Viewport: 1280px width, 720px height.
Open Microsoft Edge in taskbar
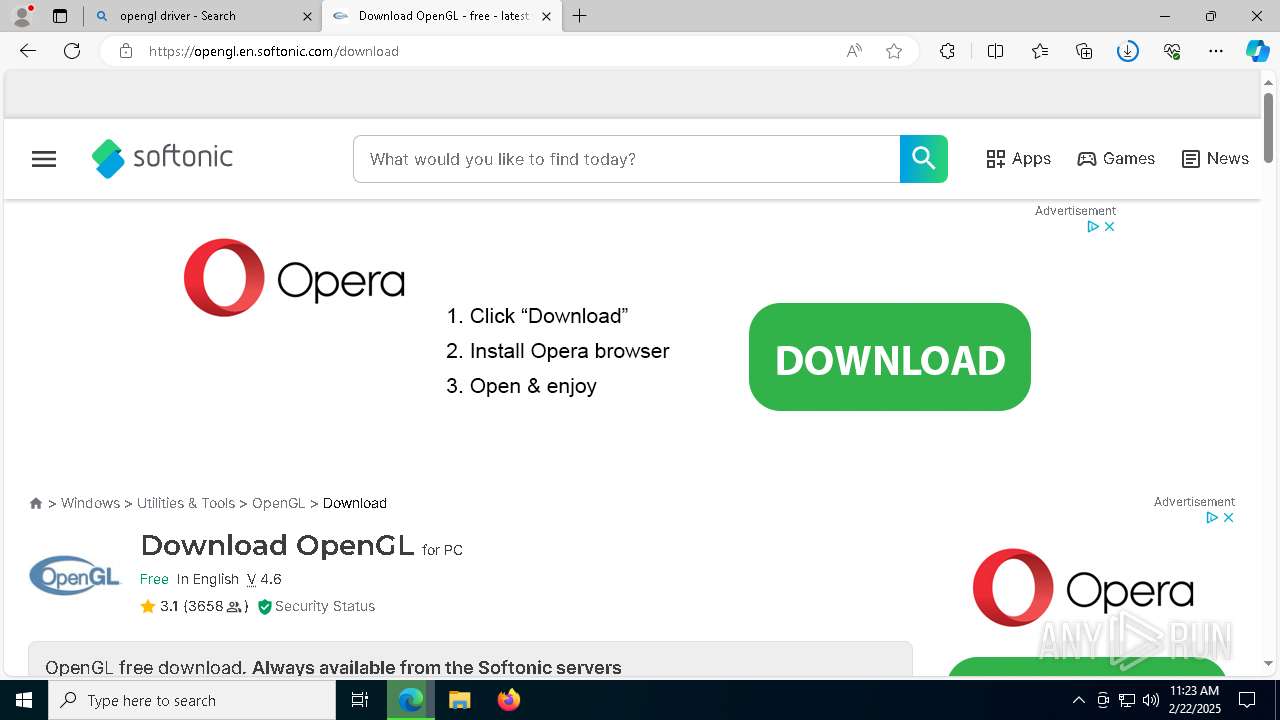(411, 700)
